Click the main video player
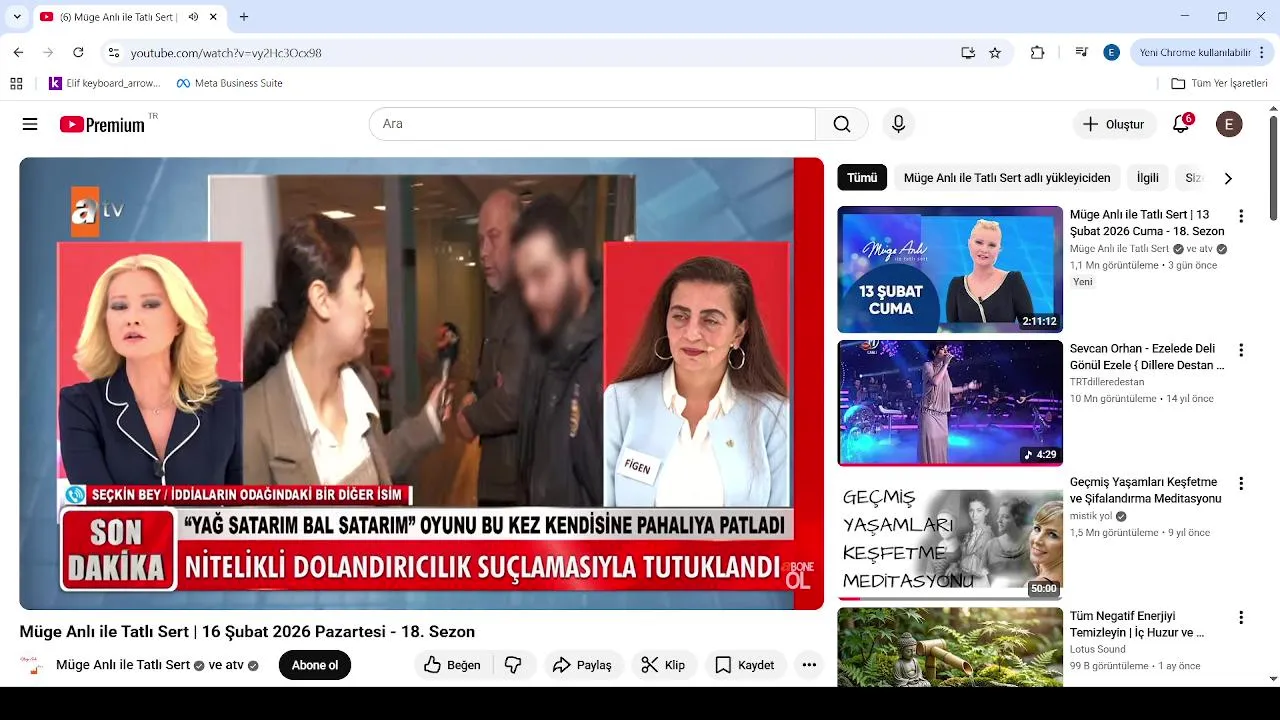 click(x=421, y=383)
